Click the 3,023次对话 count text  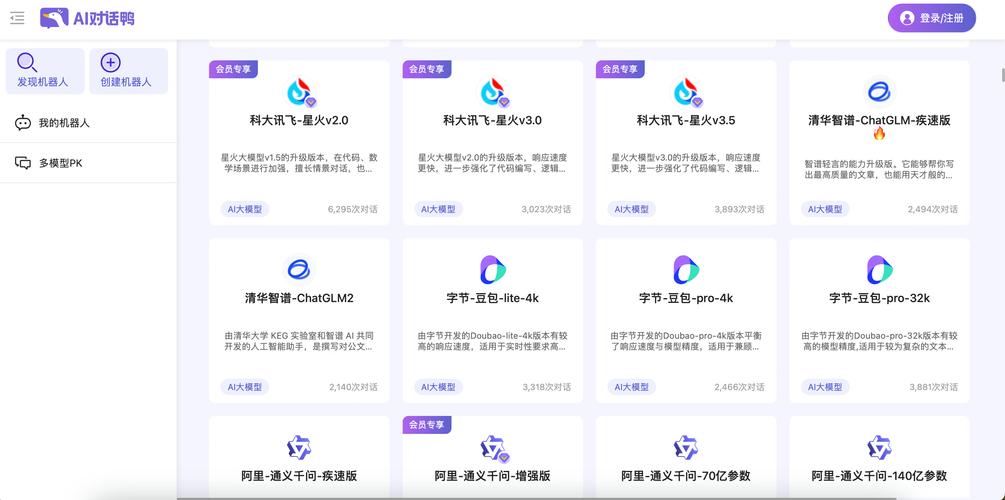[546, 209]
